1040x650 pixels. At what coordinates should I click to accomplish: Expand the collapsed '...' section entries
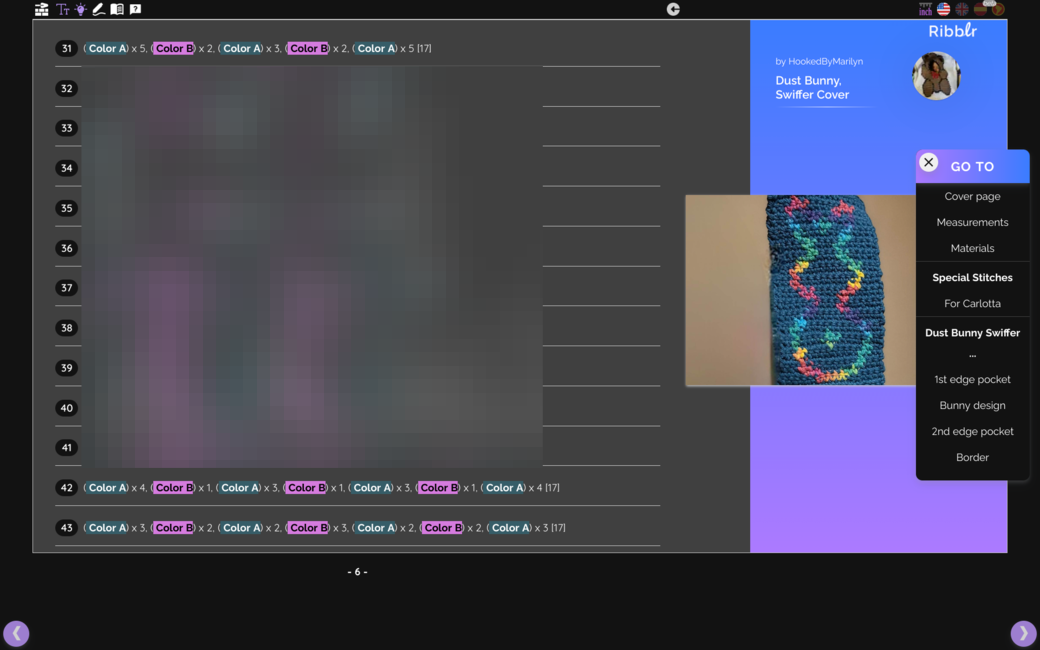(x=972, y=355)
